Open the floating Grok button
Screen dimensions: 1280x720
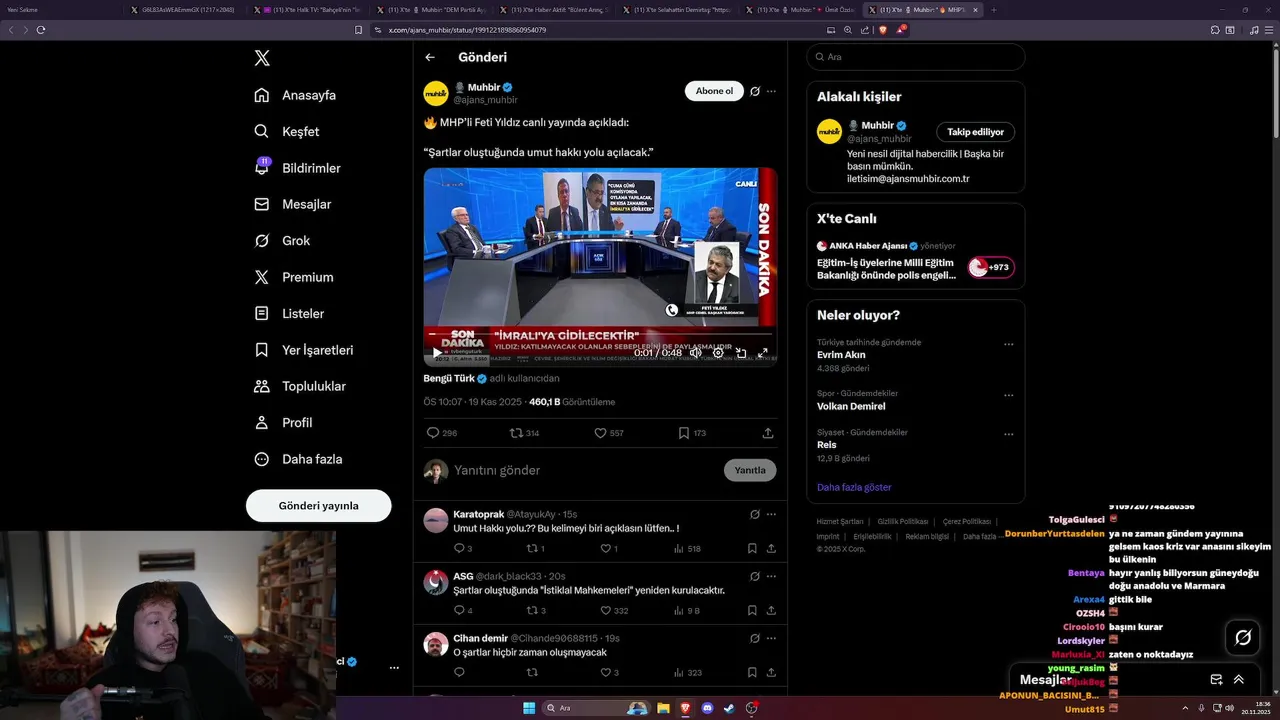point(1243,637)
